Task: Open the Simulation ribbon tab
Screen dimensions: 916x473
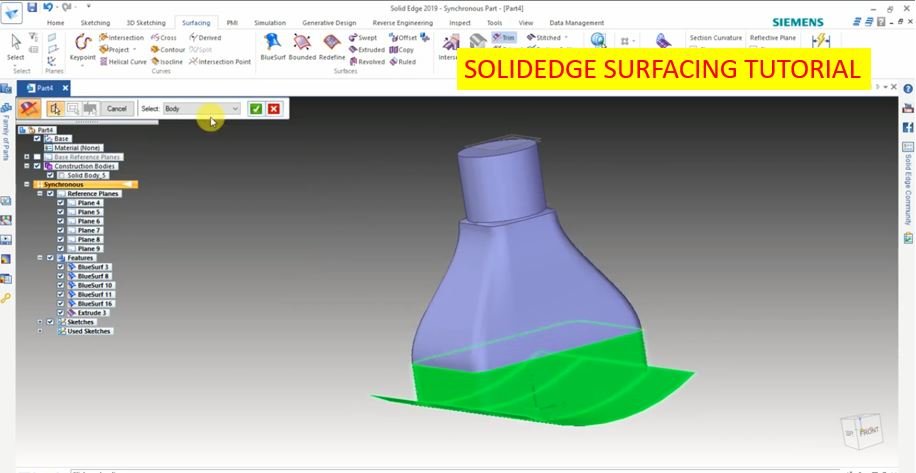Action: (269, 22)
